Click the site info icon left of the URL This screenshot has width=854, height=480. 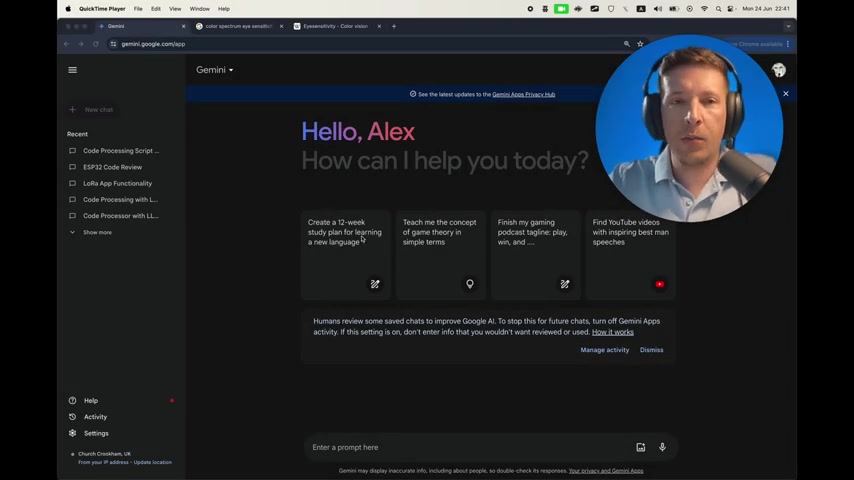click(x=113, y=44)
